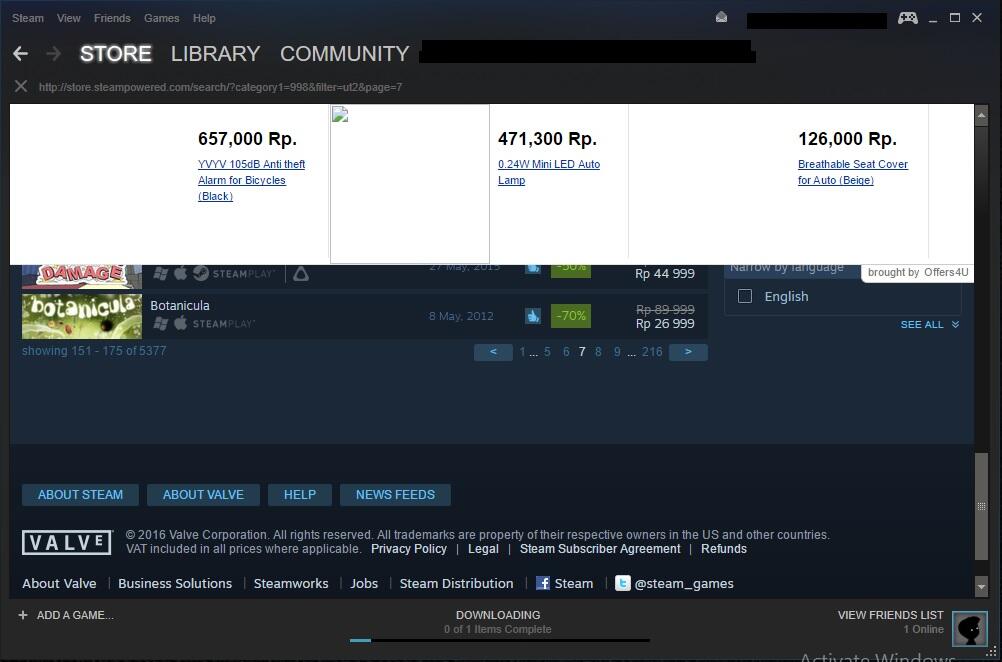This screenshot has height=662, width=1002.
Task: Go to results page 1
Action: pos(522,352)
